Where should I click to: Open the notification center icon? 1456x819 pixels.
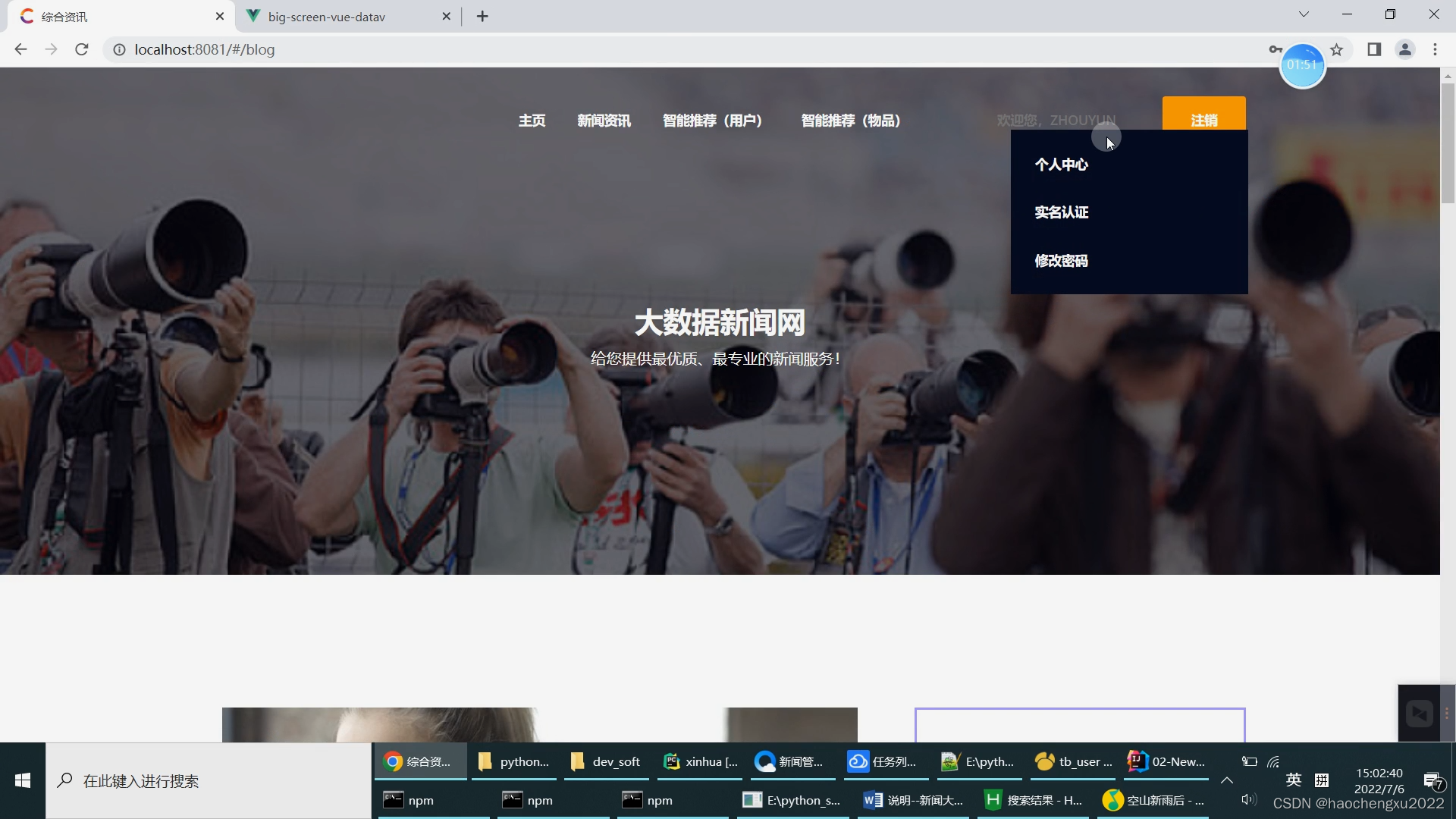pyautogui.click(x=1433, y=781)
